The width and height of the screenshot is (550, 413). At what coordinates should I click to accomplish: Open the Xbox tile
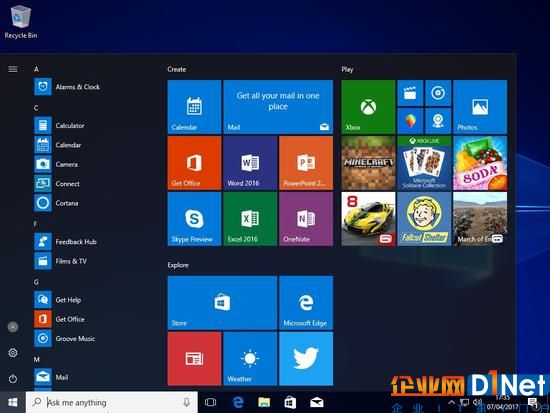tap(368, 107)
